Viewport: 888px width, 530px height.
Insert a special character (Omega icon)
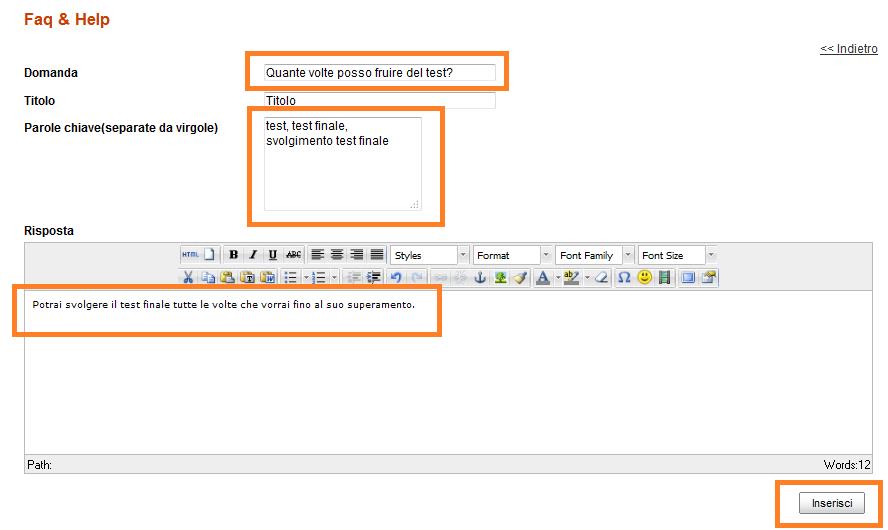click(624, 278)
